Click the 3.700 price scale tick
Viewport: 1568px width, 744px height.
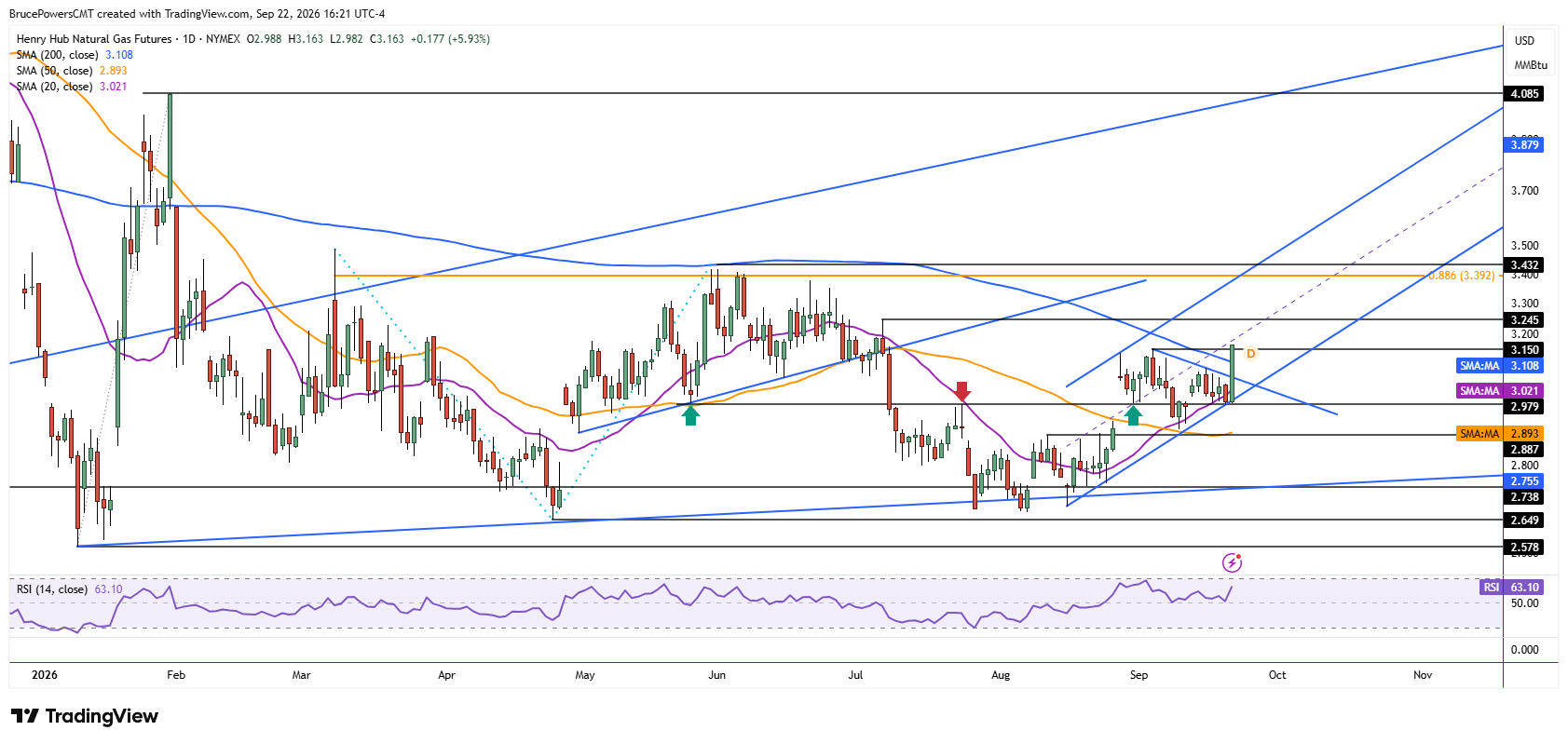(x=1525, y=191)
